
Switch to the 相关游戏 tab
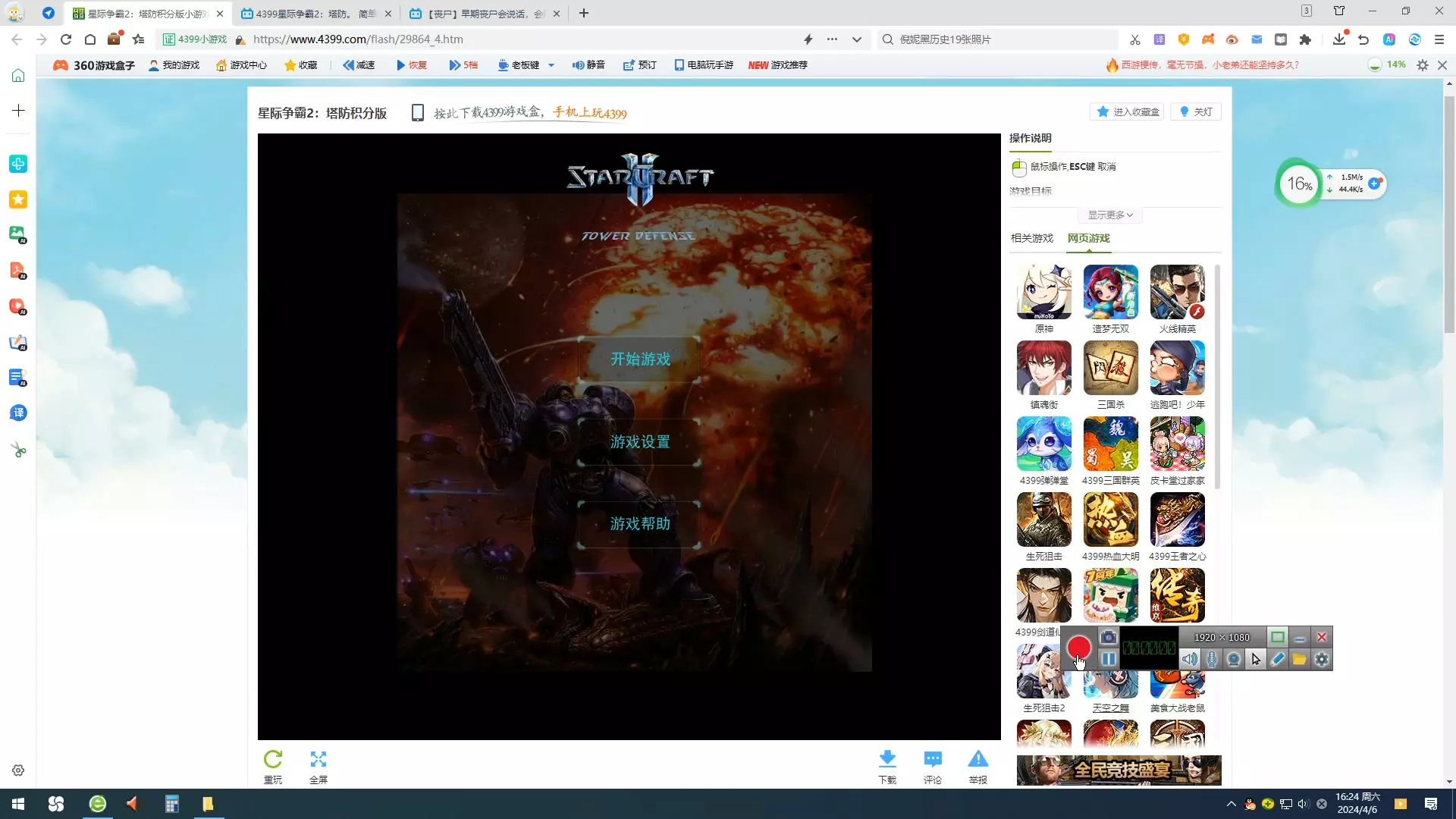(1031, 238)
